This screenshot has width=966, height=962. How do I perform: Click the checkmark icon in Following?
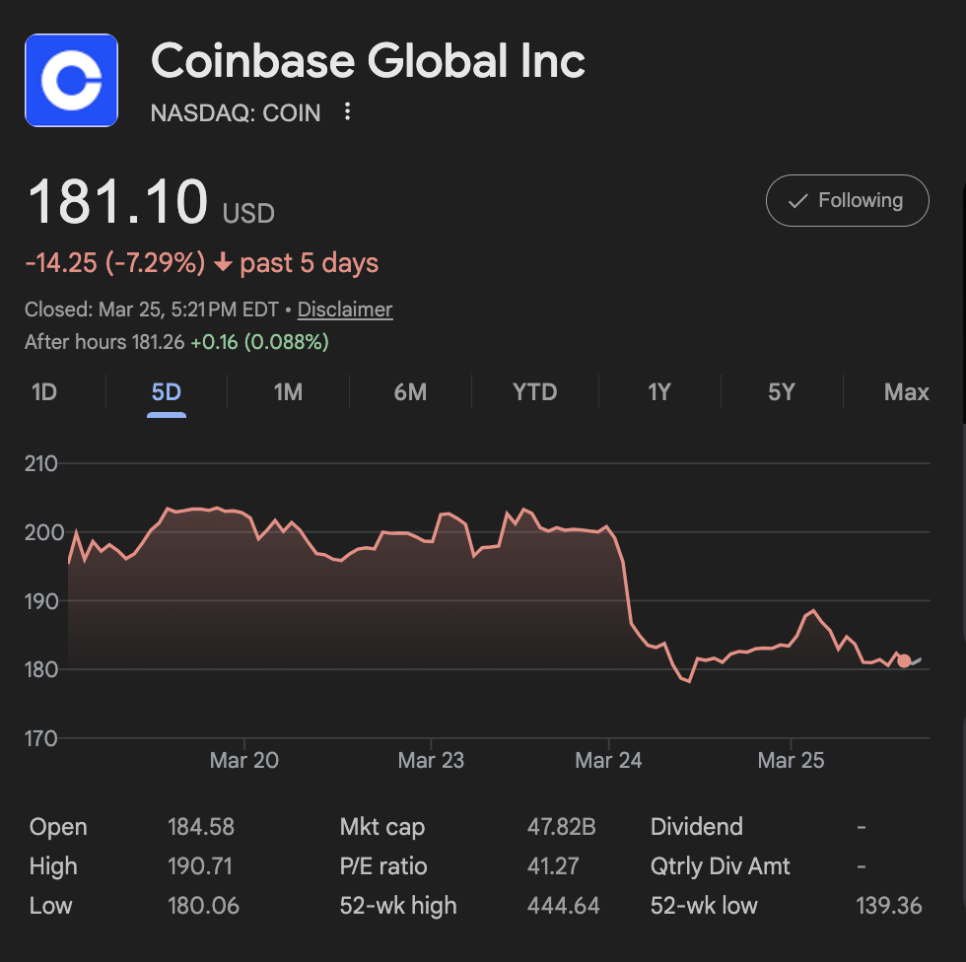click(798, 201)
